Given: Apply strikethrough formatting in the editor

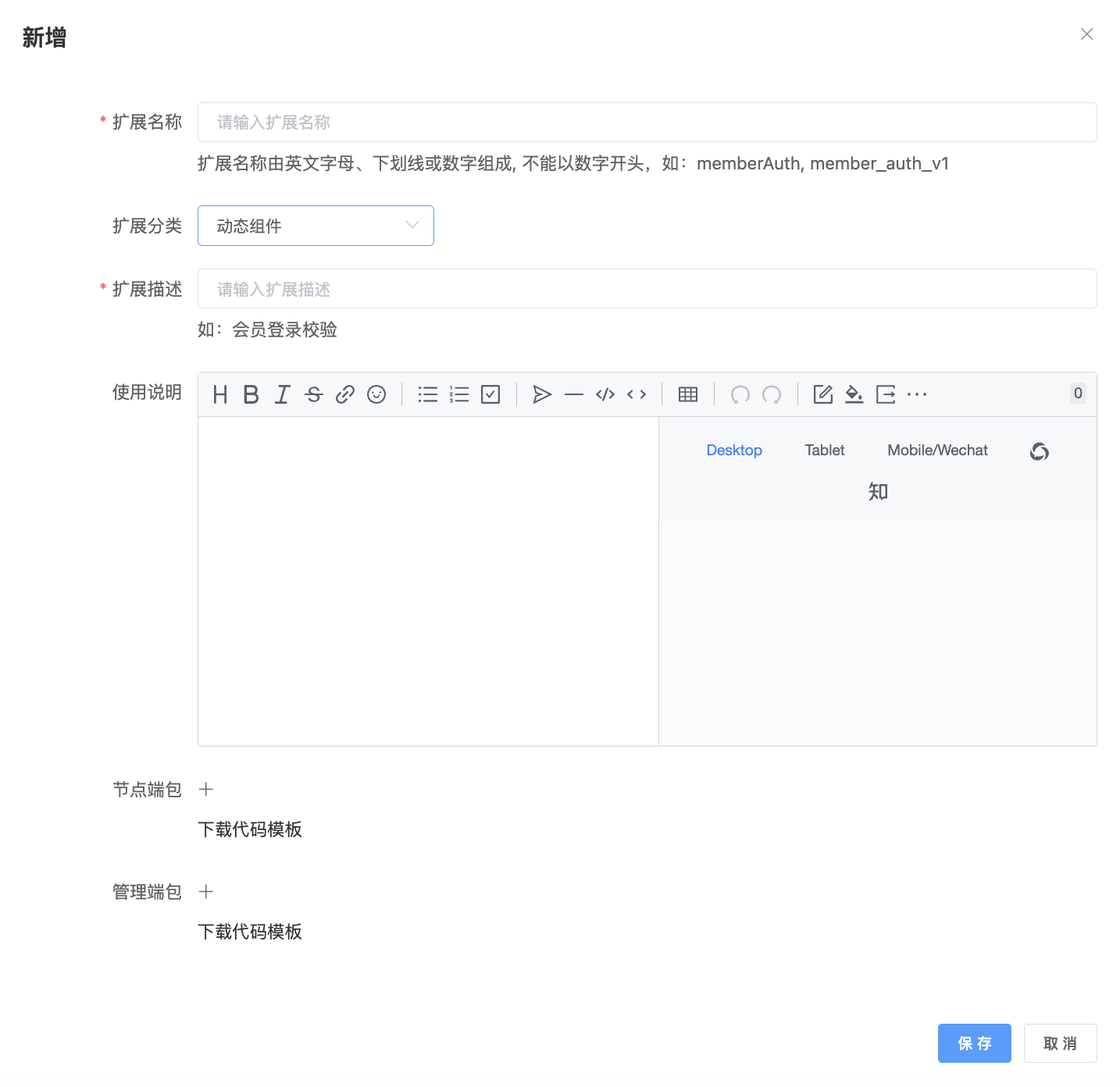Looking at the screenshot, I should point(314,395).
